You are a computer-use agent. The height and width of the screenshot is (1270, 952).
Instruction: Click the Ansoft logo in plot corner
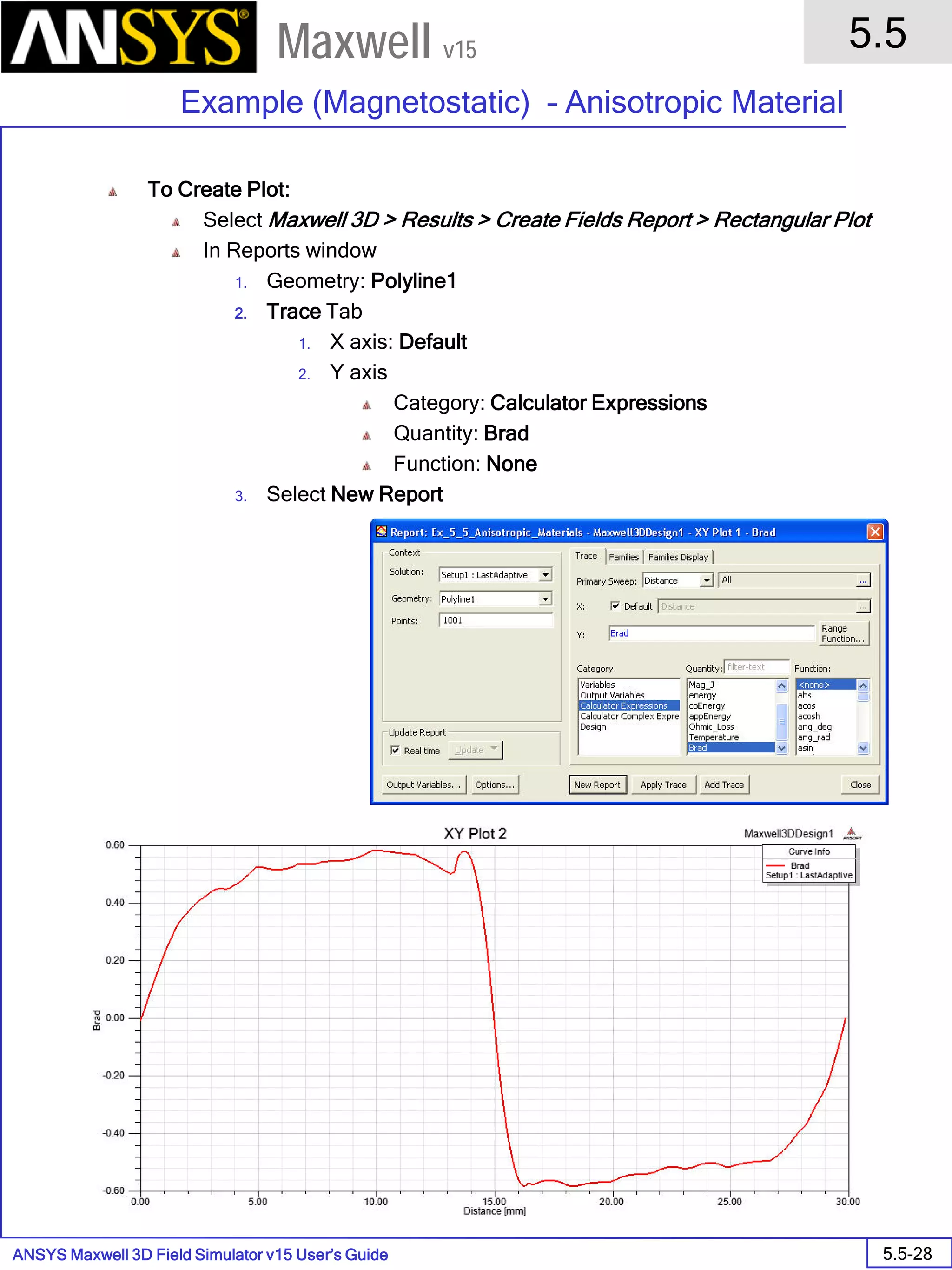pos(852,833)
